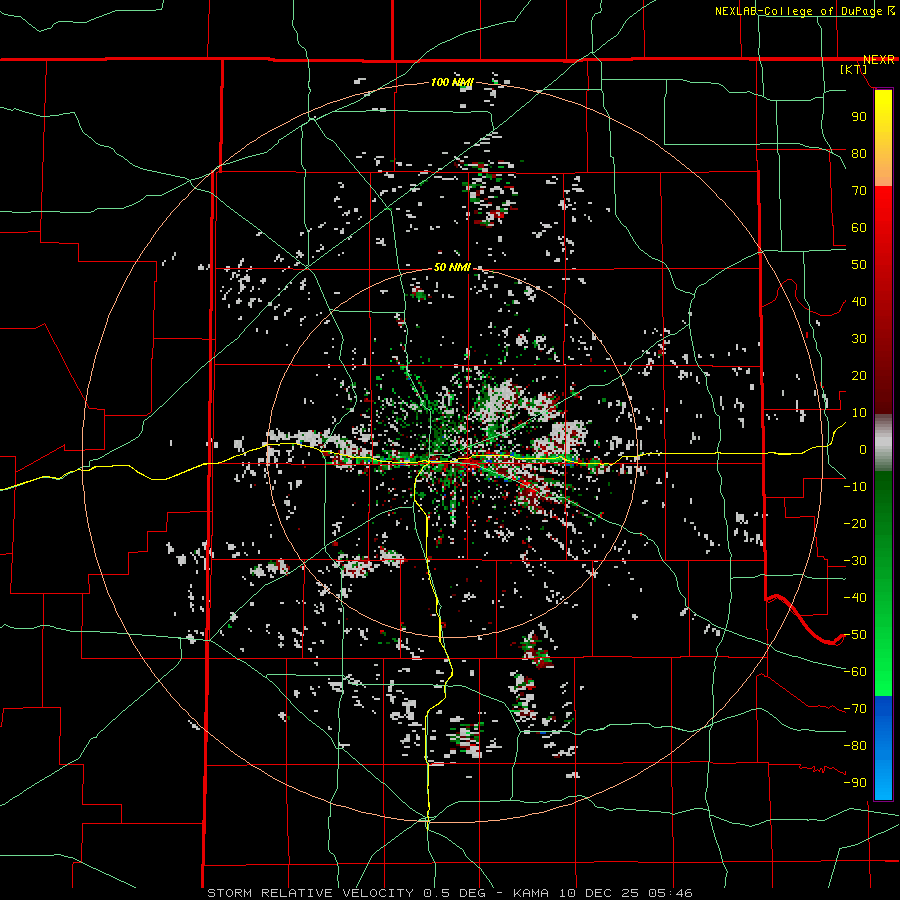
Task: Click the 60 value on velocity scale
Action: pos(859,228)
